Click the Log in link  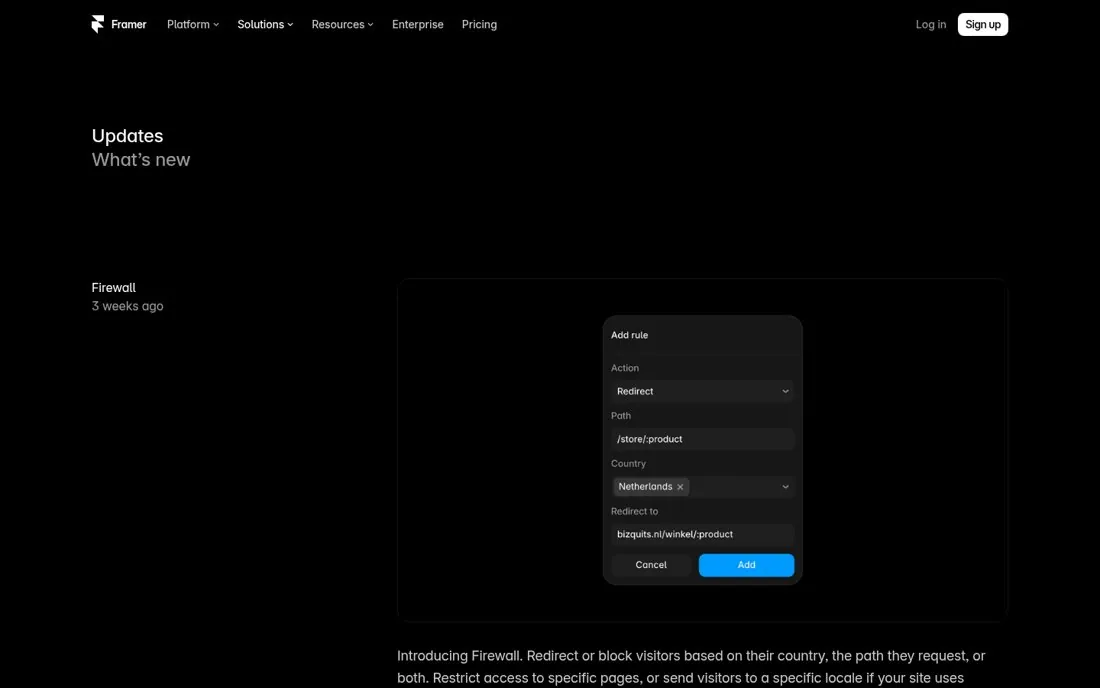point(930,25)
